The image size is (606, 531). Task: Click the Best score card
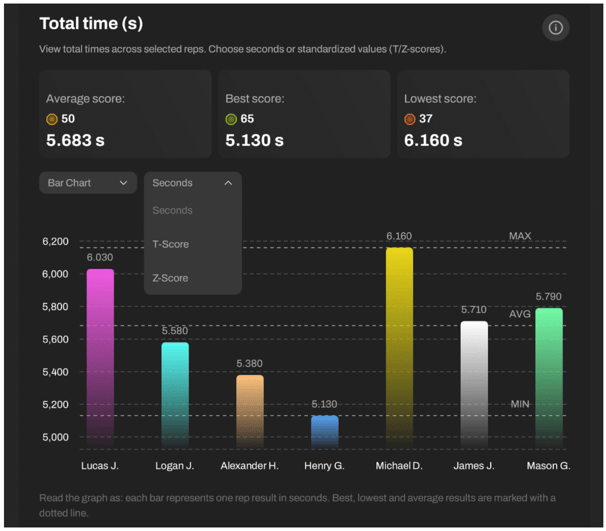[x=304, y=114]
